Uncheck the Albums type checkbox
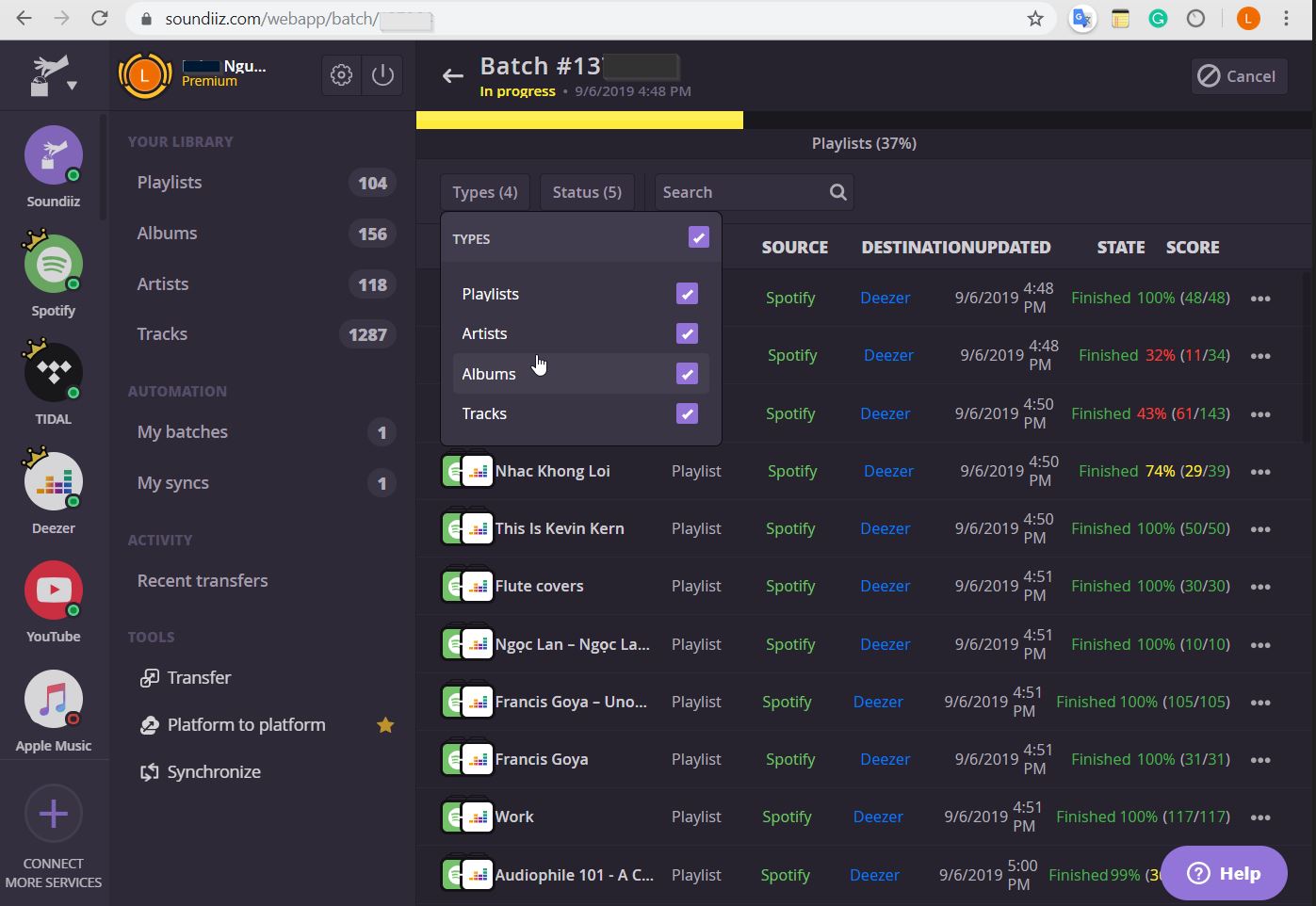 [687, 374]
